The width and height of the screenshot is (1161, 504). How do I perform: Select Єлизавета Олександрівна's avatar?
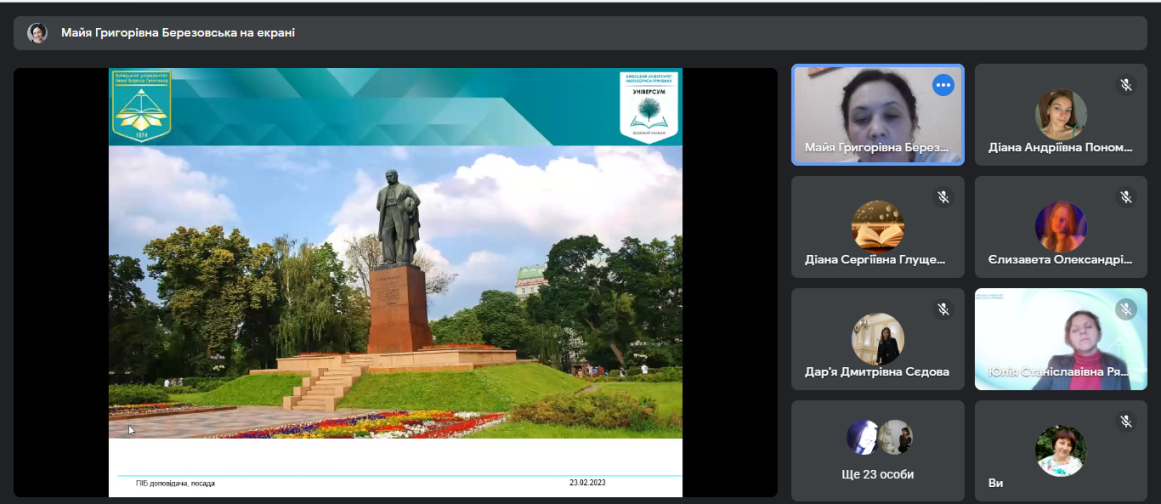pyautogui.click(x=1060, y=226)
